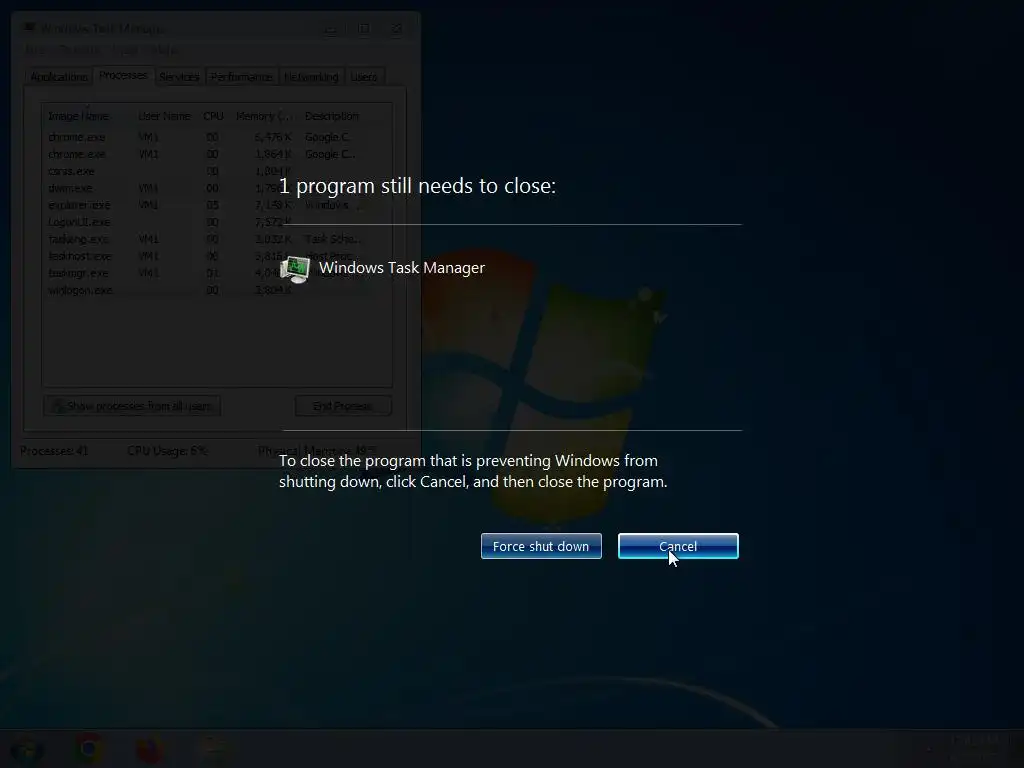
Task: Click the '1 program still needs to close' heading
Action: (x=417, y=186)
